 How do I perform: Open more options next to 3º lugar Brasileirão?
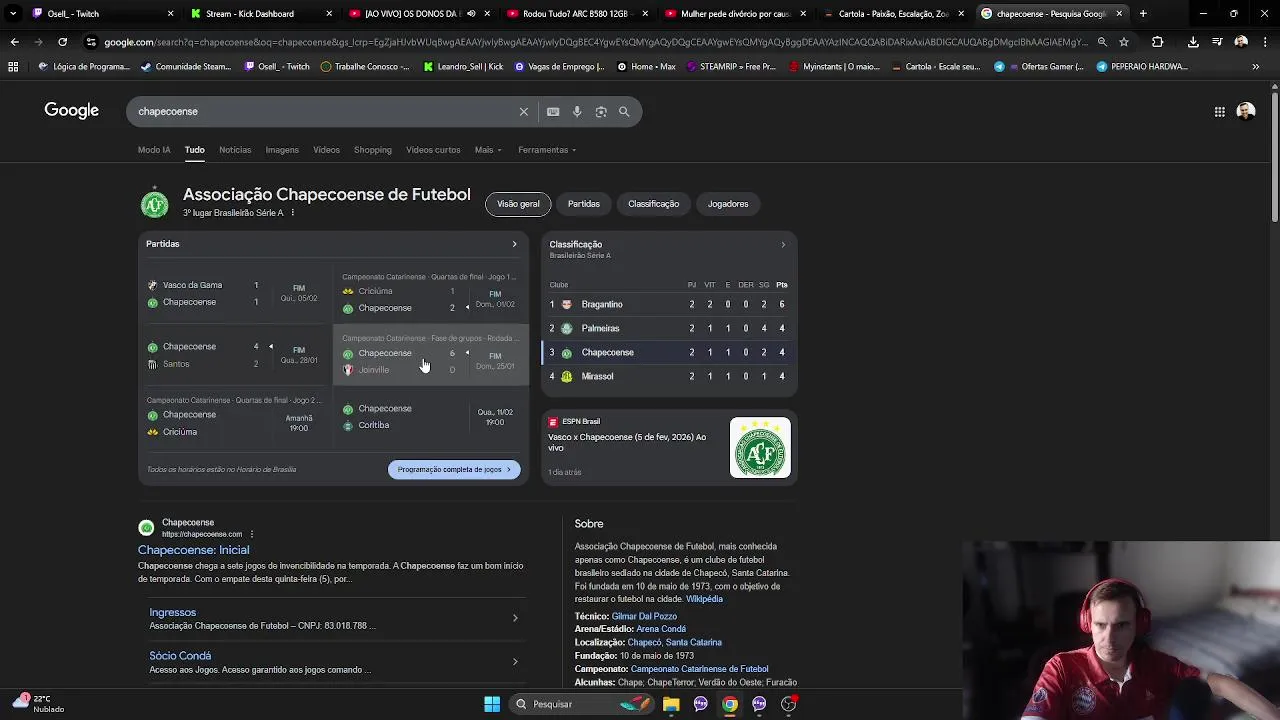pyautogui.click(x=292, y=213)
